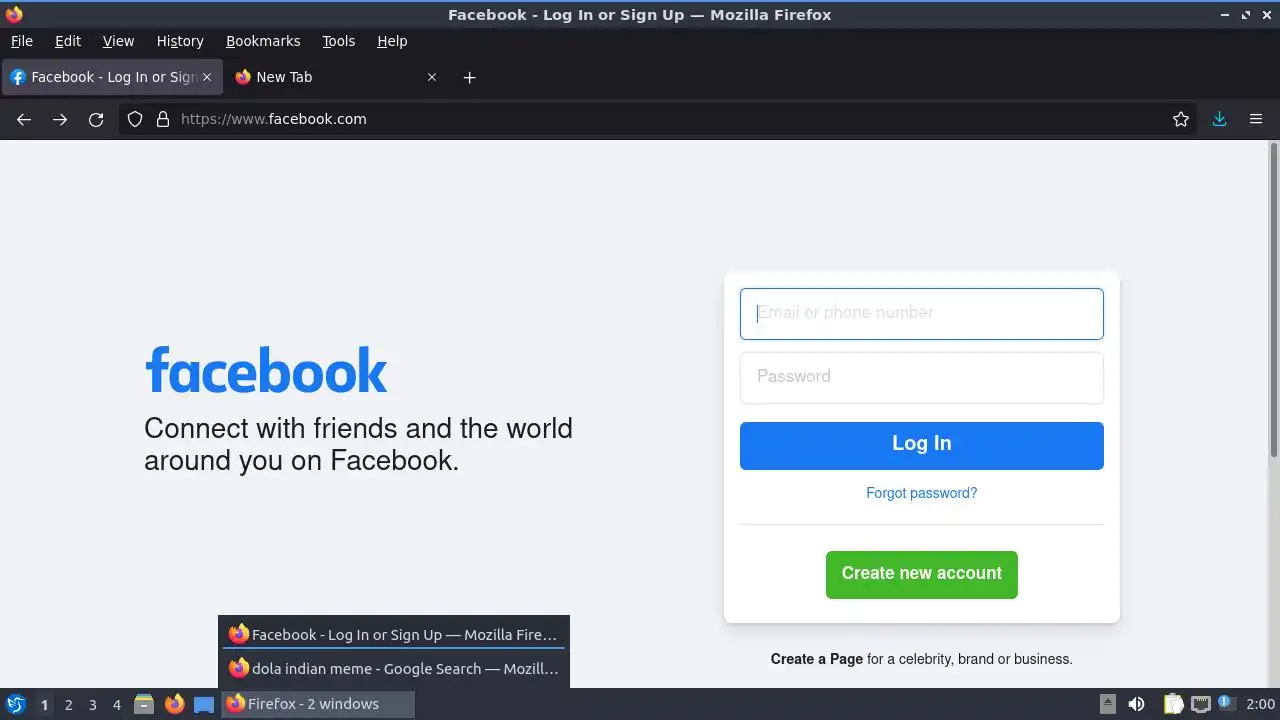Click the Firefox icon in title bar
Image resolution: width=1280 pixels, height=720 pixels.
point(14,14)
